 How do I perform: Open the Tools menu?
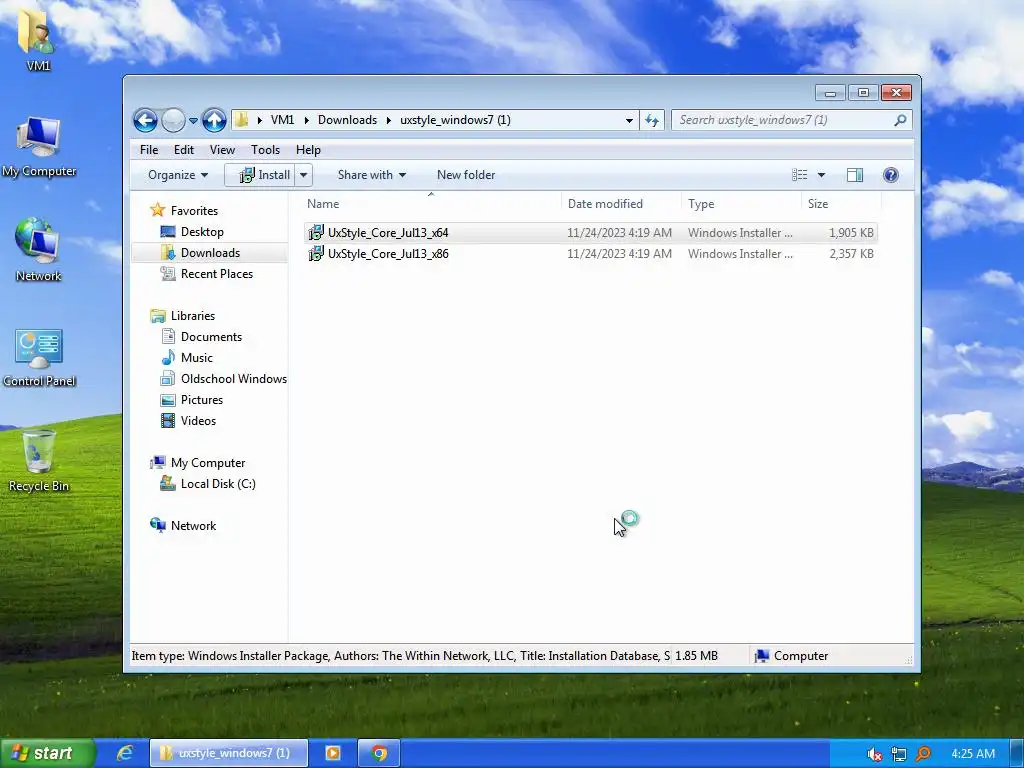[x=265, y=150]
